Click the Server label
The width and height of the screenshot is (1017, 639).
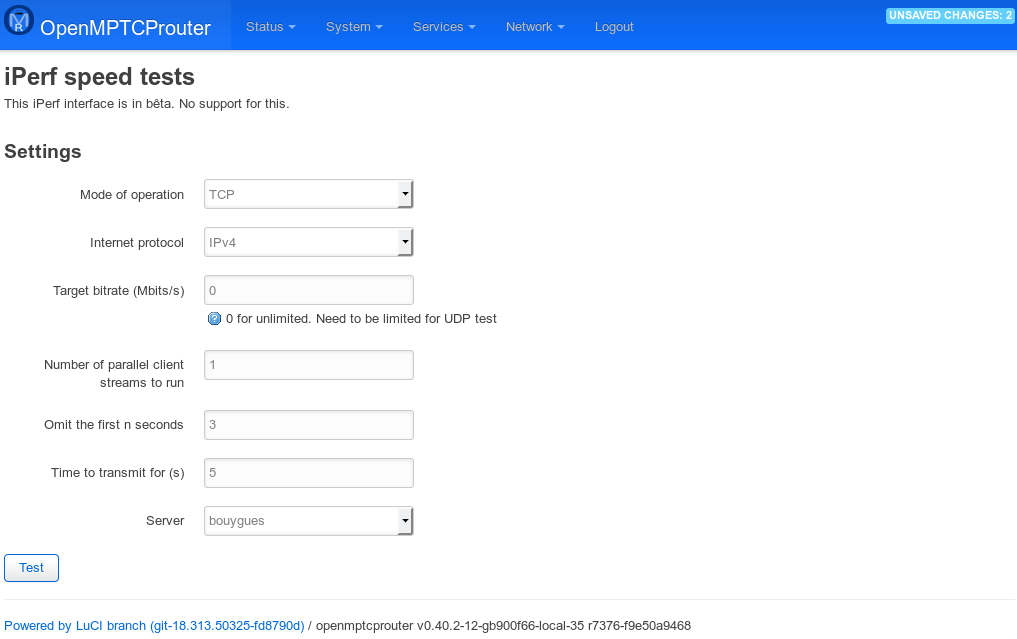(x=165, y=520)
